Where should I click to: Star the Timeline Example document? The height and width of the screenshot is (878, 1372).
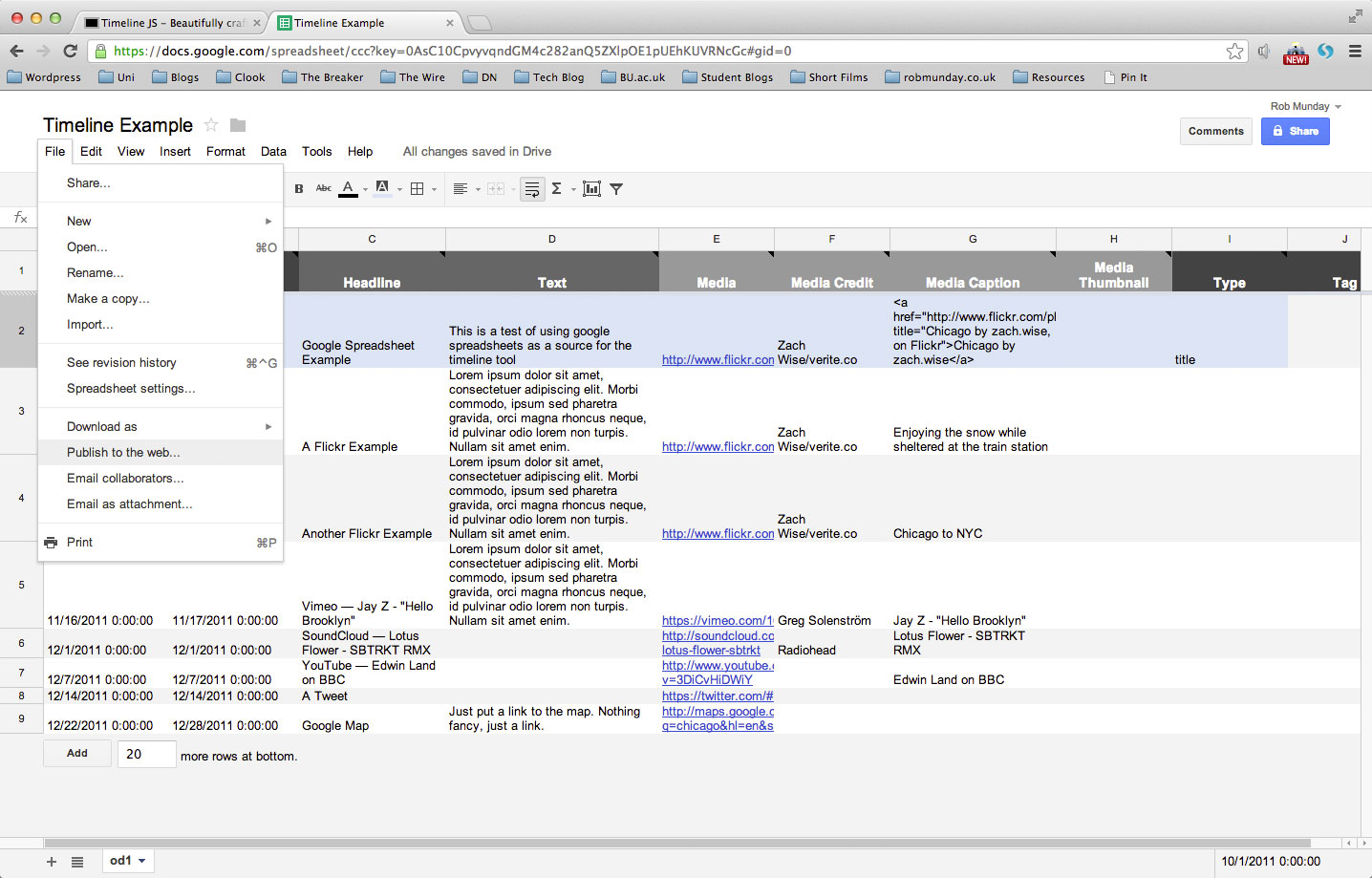tap(211, 125)
